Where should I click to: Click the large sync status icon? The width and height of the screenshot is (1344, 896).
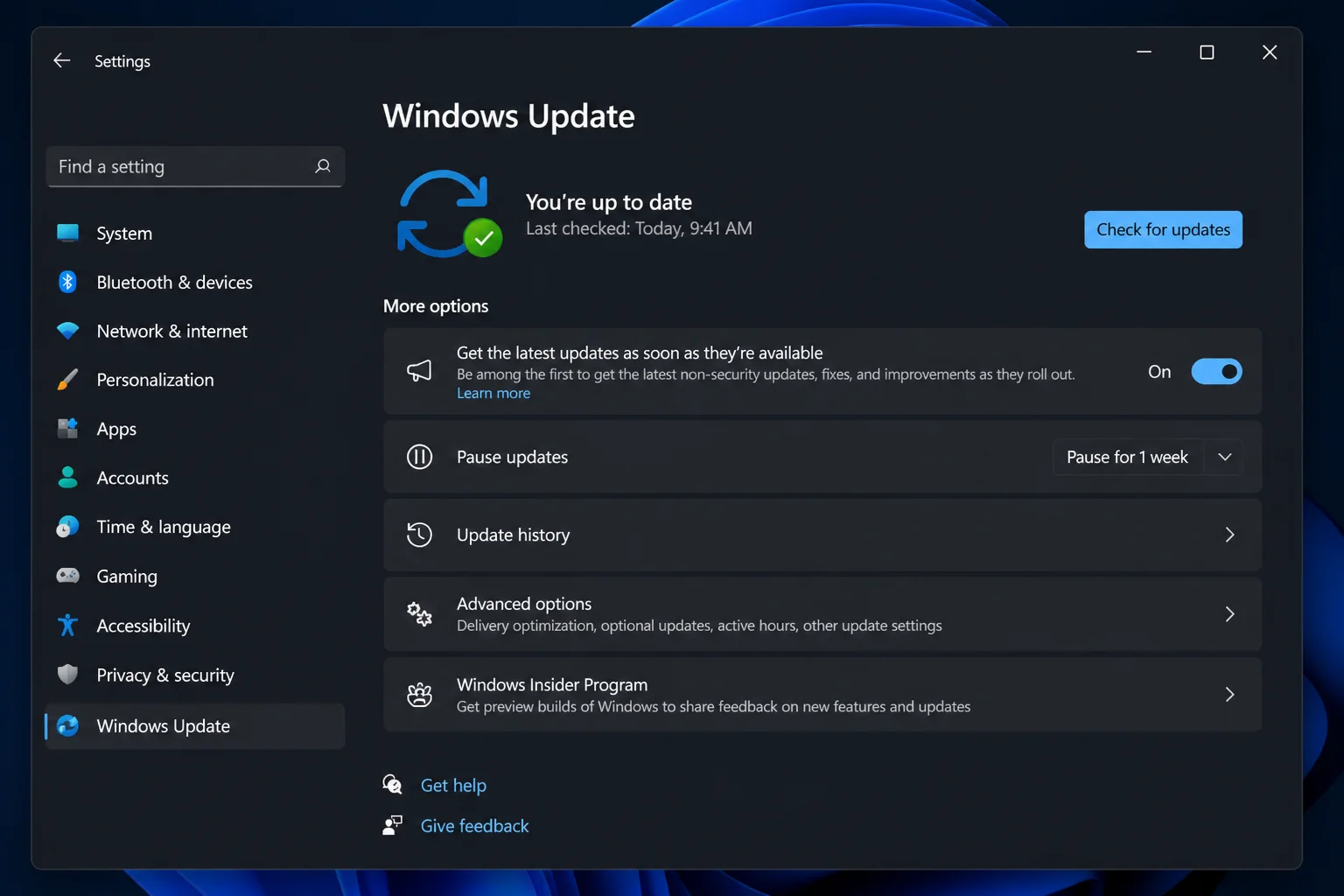tap(450, 214)
